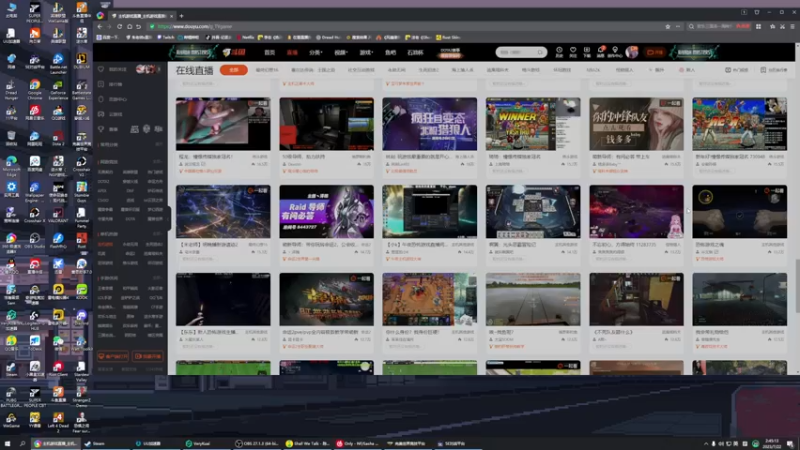The width and height of the screenshot is (800, 450).
Task: Open the mahjong table stream thumbnail
Action: 533,211
